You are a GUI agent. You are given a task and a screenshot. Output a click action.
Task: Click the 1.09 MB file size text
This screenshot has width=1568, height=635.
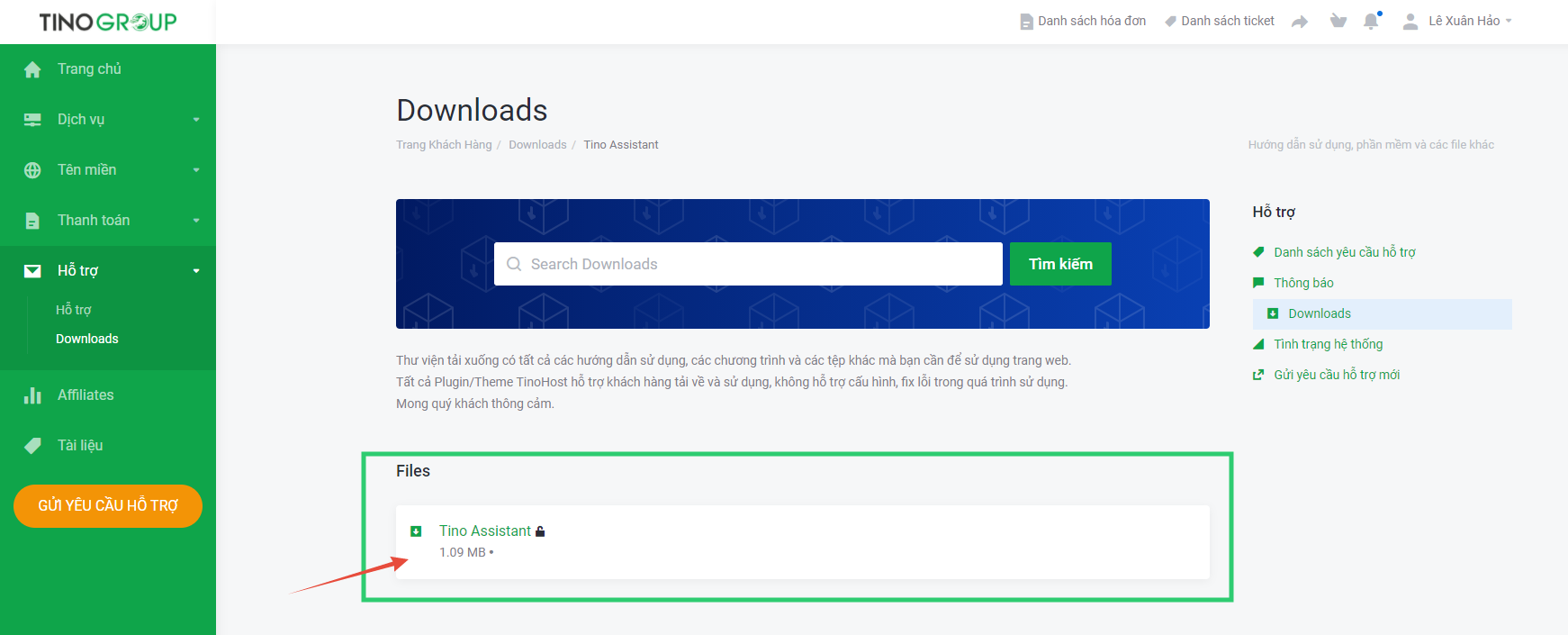pyautogui.click(x=463, y=552)
